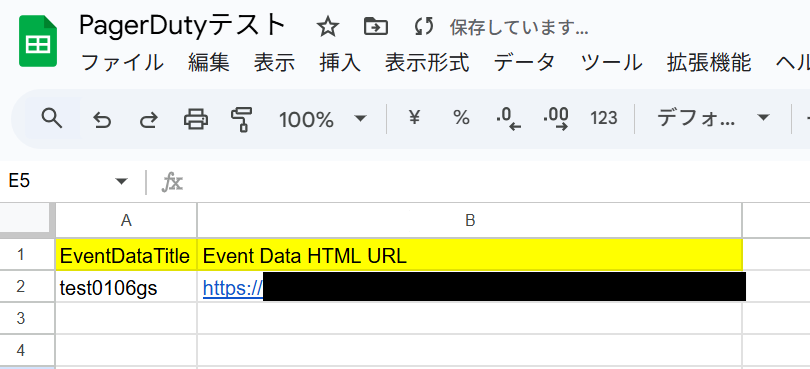
Task: Increase decimal places
Action: (x=556, y=119)
